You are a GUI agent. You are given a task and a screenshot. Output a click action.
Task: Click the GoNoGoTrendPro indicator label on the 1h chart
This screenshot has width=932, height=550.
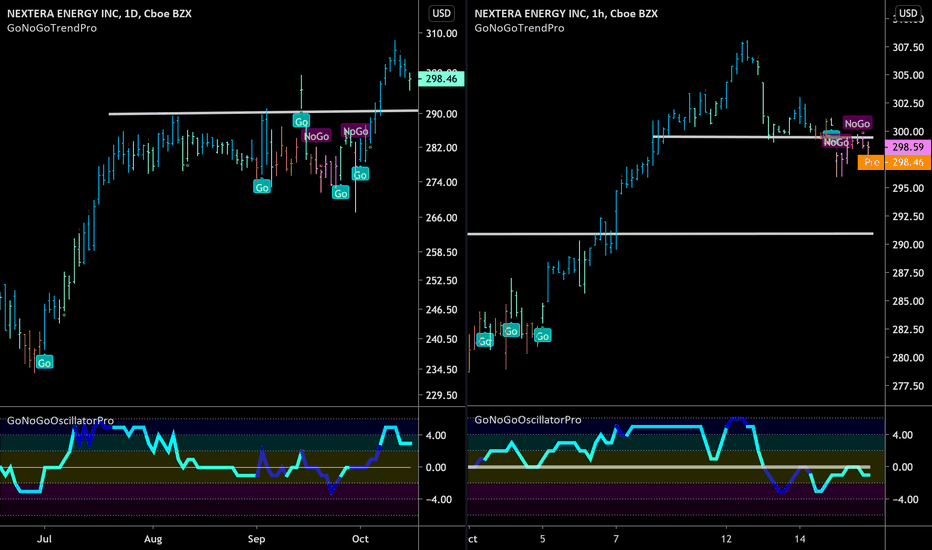tap(519, 28)
